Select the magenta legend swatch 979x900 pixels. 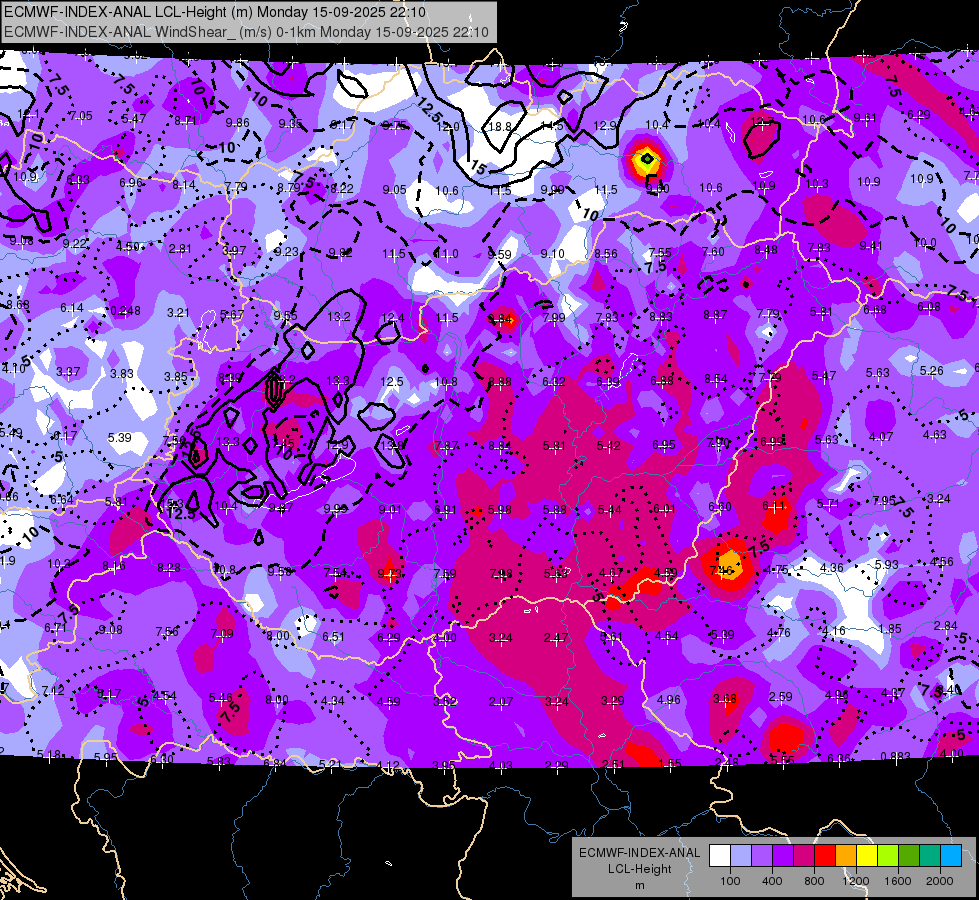pyautogui.click(x=804, y=856)
